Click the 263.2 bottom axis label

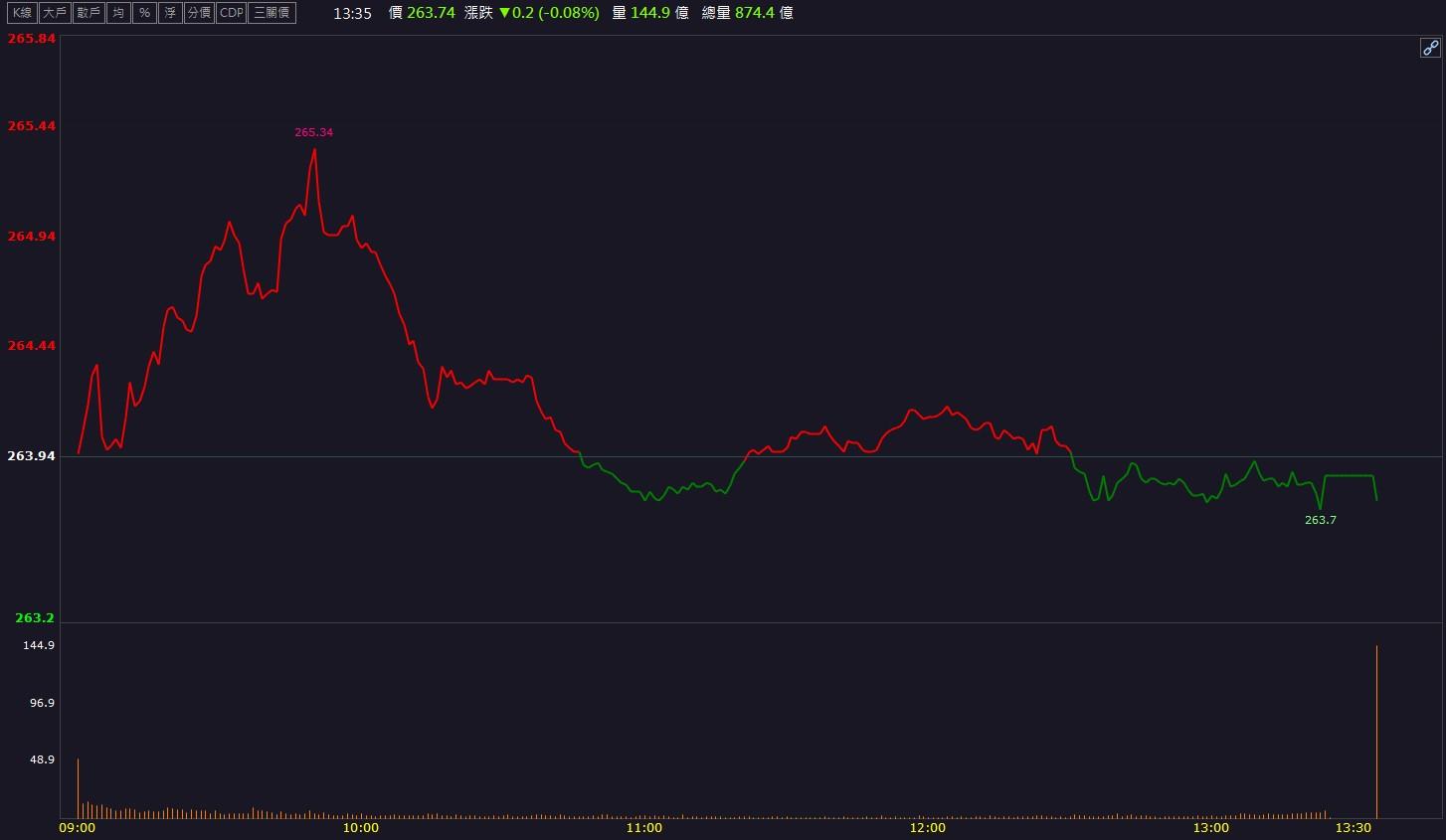pyautogui.click(x=35, y=617)
